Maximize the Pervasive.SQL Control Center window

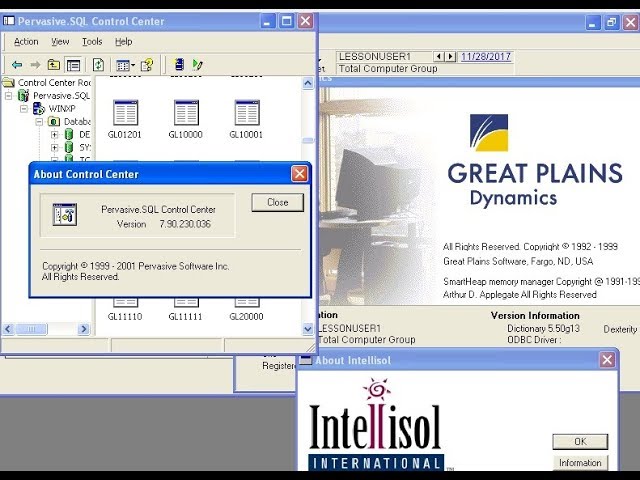(x=287, y=21)
